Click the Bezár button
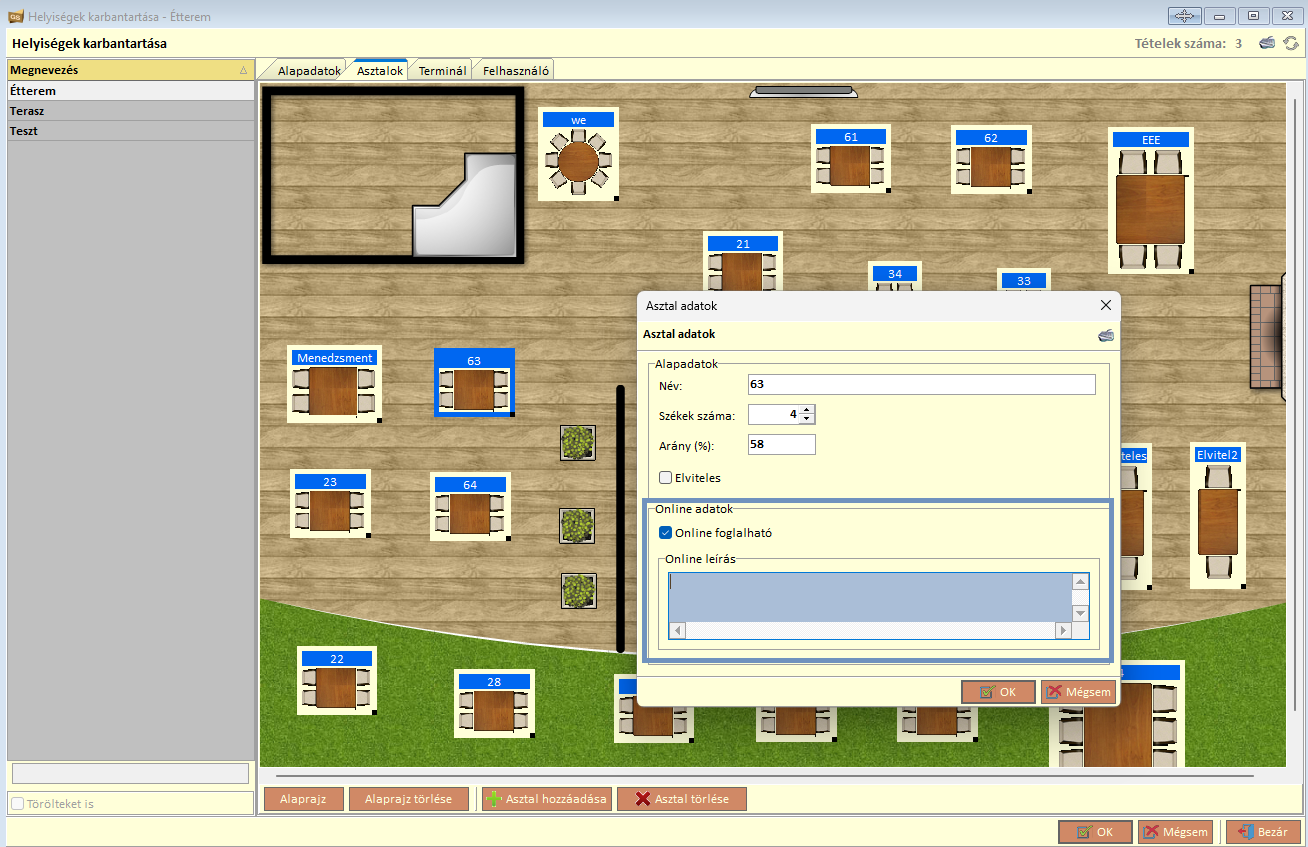 (1263, 832)
